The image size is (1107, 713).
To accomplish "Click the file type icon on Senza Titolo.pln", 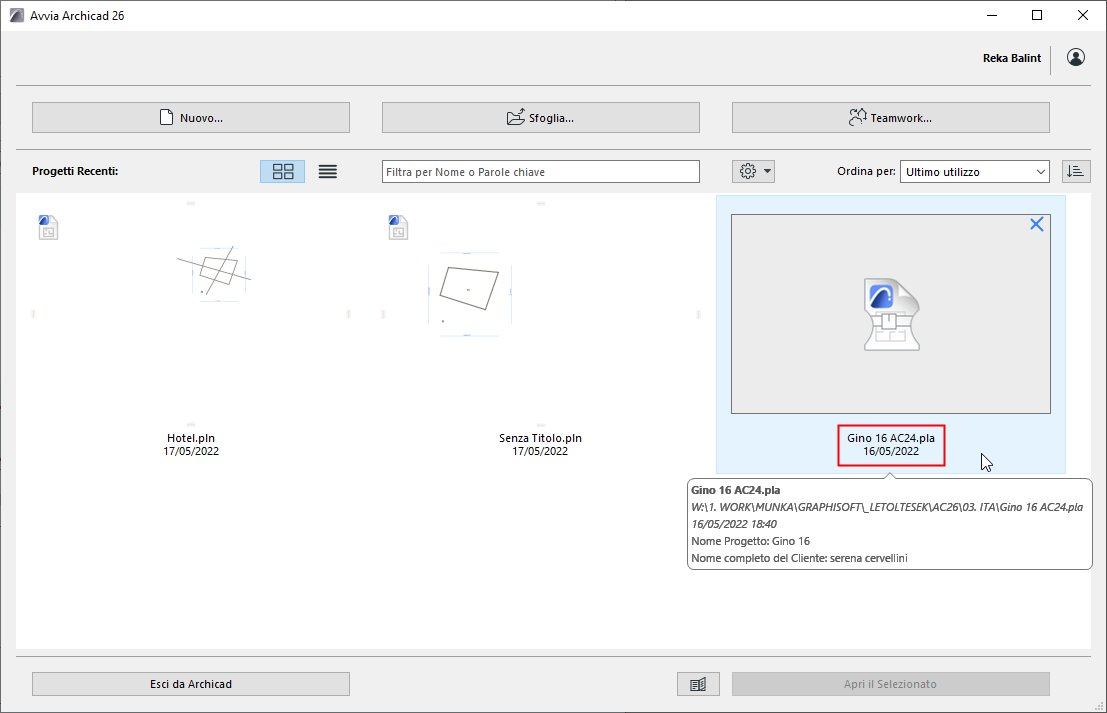I will 398,227.
